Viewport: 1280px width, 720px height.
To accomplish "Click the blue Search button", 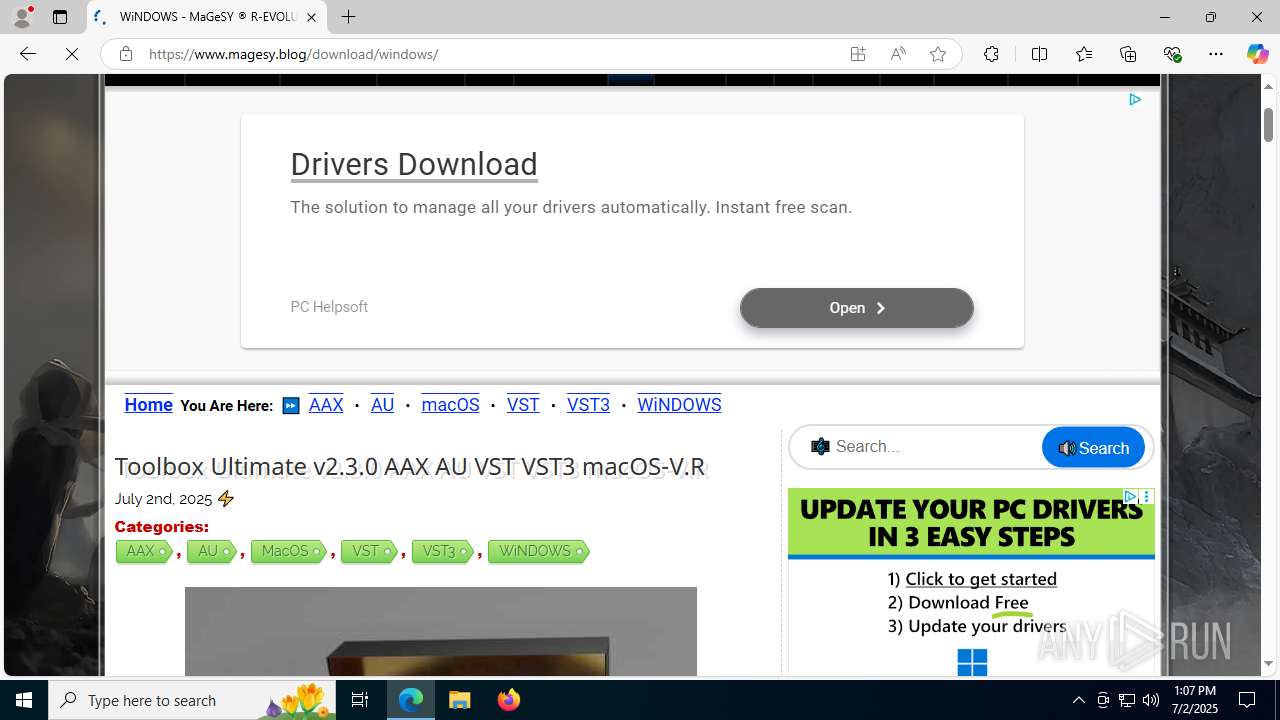I will pos(1093,447).
